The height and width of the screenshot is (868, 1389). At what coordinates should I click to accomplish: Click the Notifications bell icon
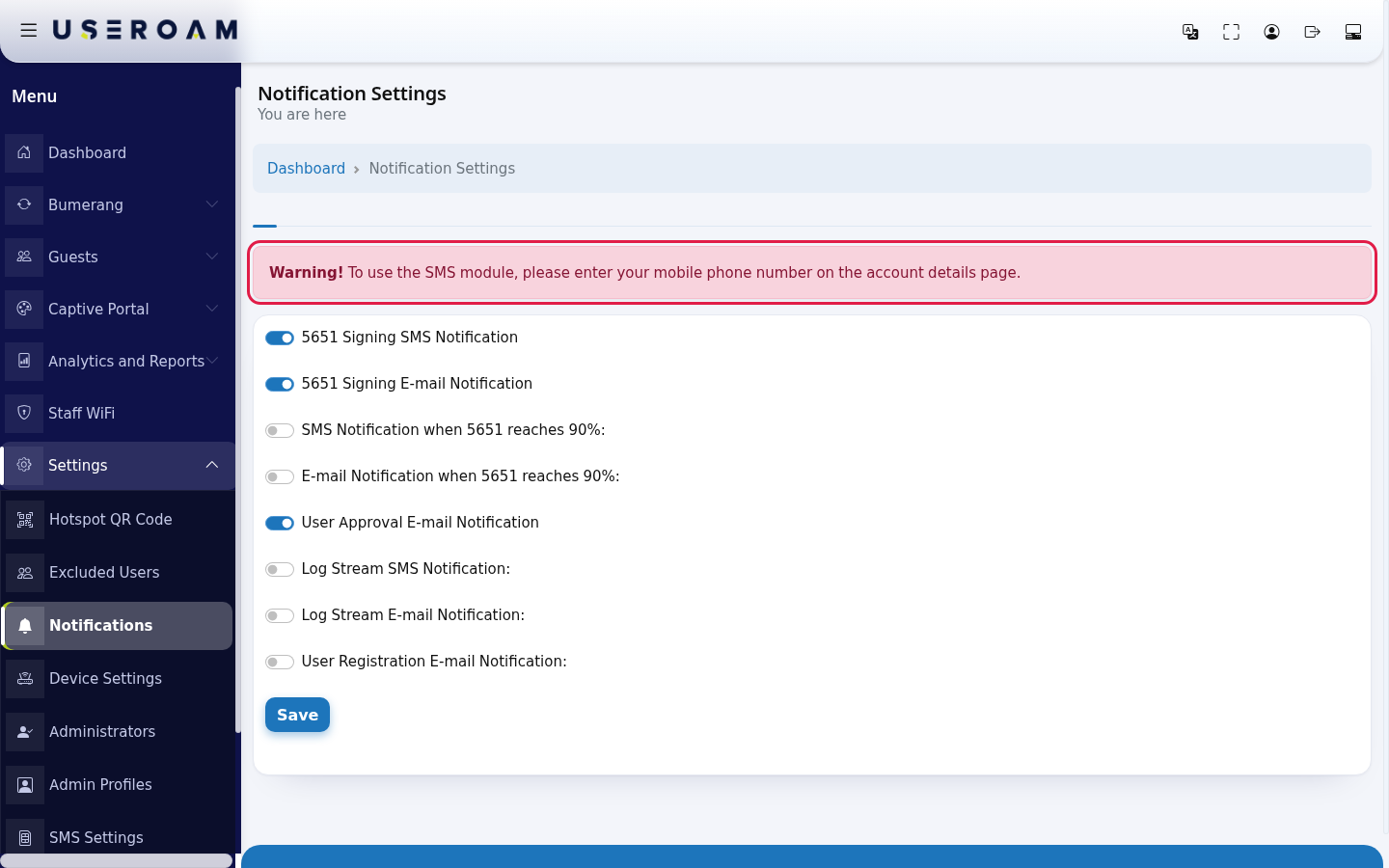pyautogui.click(x=25, y=625)
